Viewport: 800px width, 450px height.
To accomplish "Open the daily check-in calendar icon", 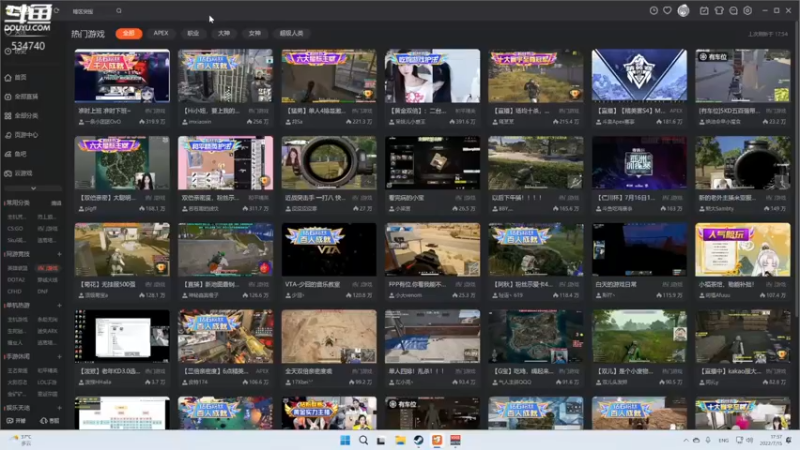I will pos(704,10).
